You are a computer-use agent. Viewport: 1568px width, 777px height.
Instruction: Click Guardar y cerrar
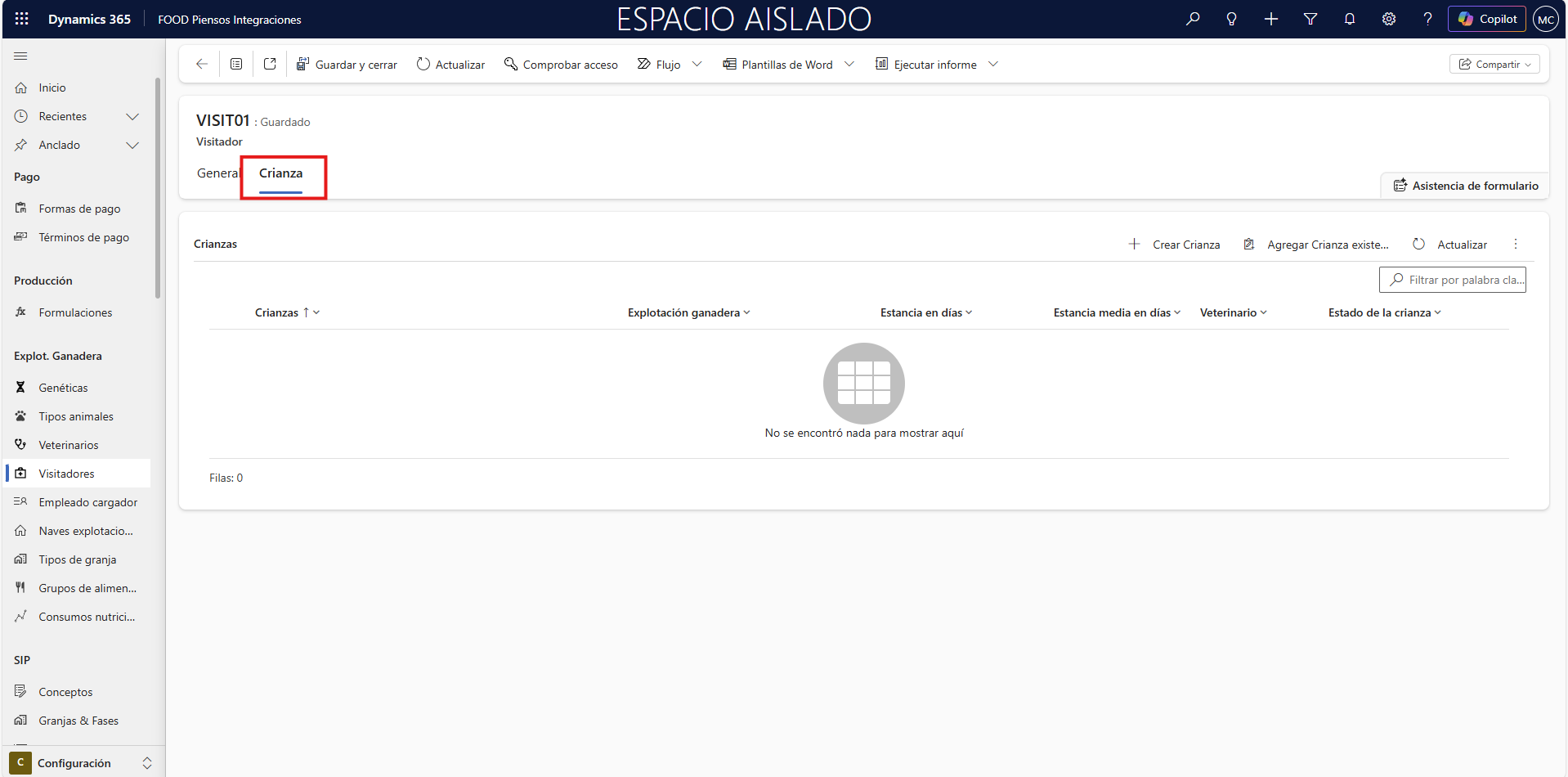347,65
